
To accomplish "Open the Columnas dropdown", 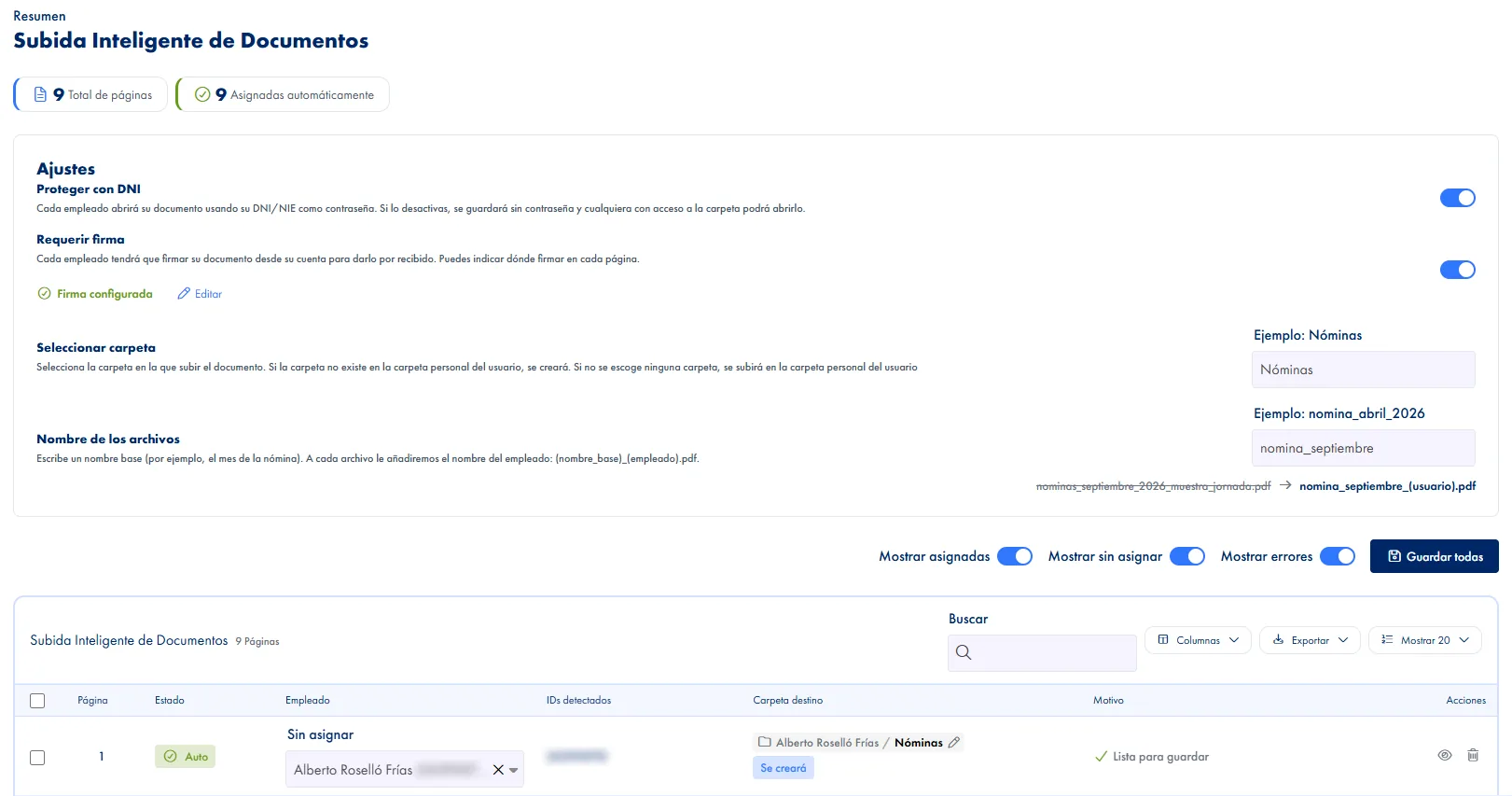I will [x=1198, y=640].
